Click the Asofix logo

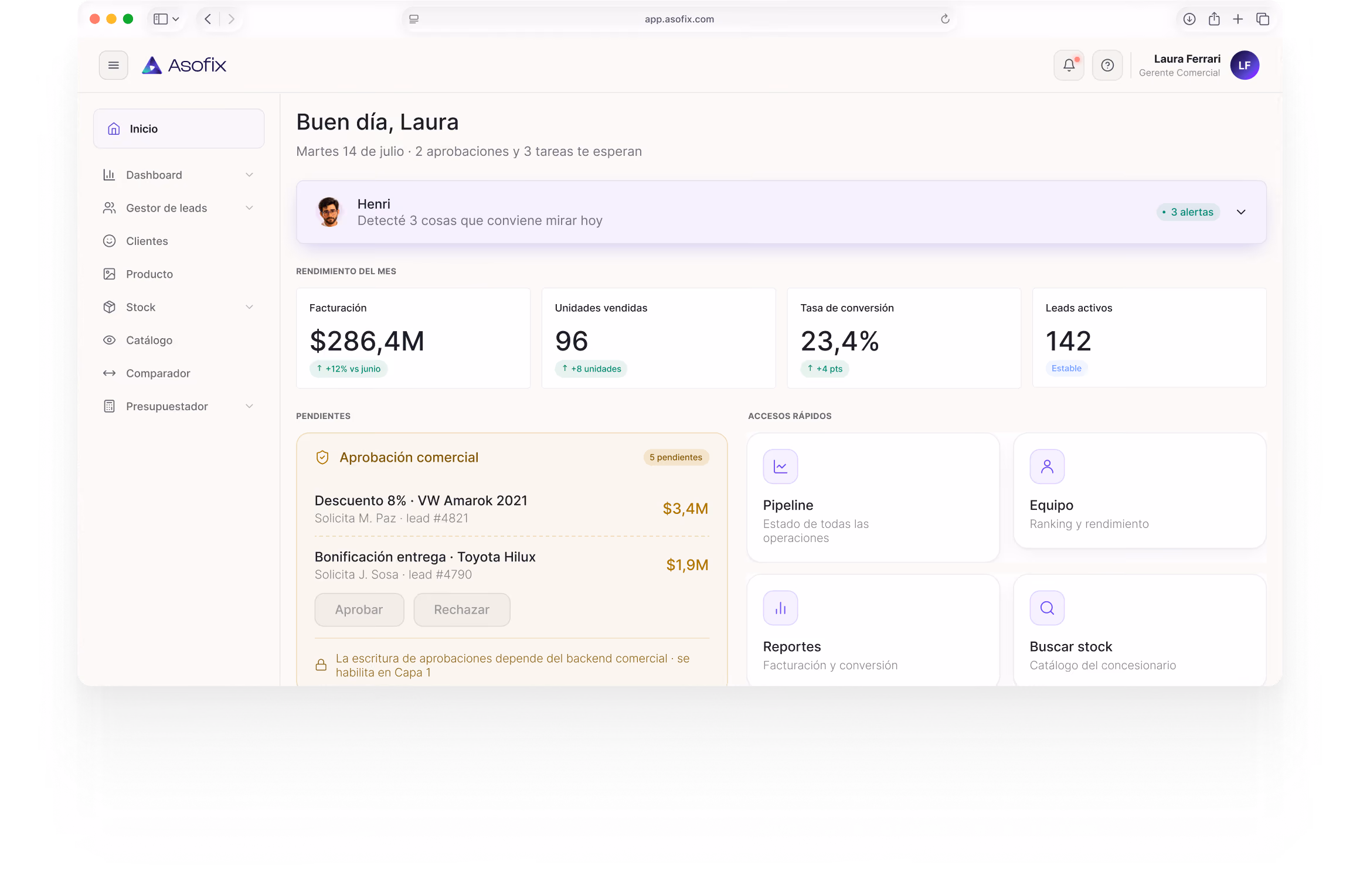(x=184, y=65)
